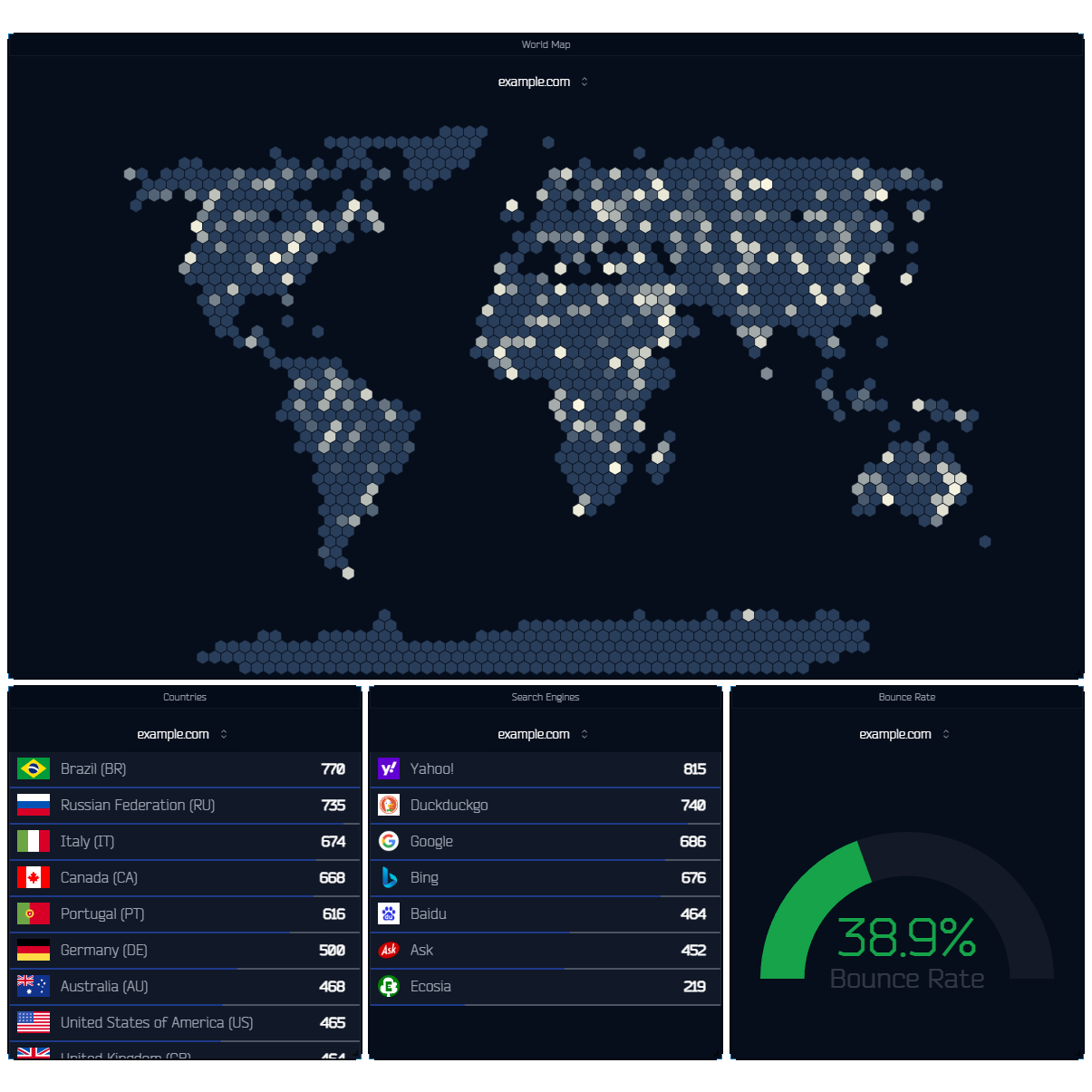Click the Baidu search engine label
Viewport: 1092px width, 1092px height.
pos(428,913)
